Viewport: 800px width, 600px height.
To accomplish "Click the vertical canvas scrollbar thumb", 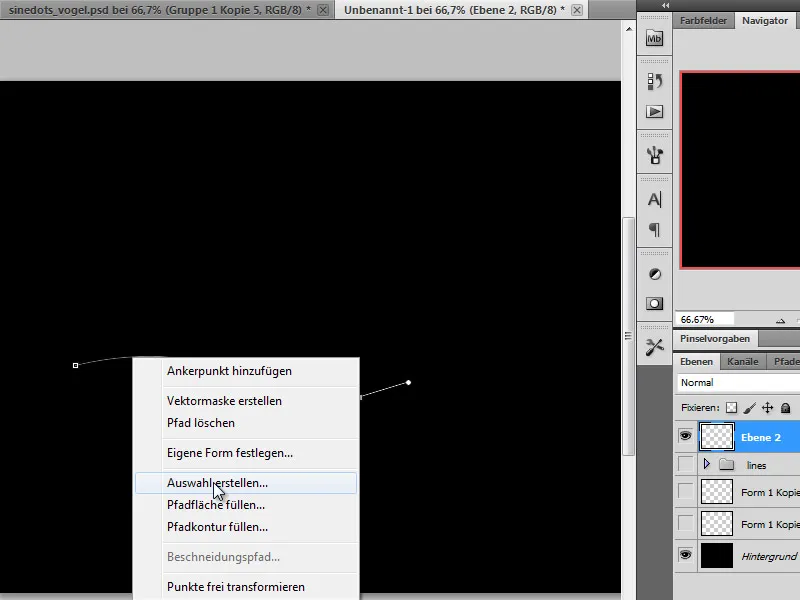I will coord(629,337).
